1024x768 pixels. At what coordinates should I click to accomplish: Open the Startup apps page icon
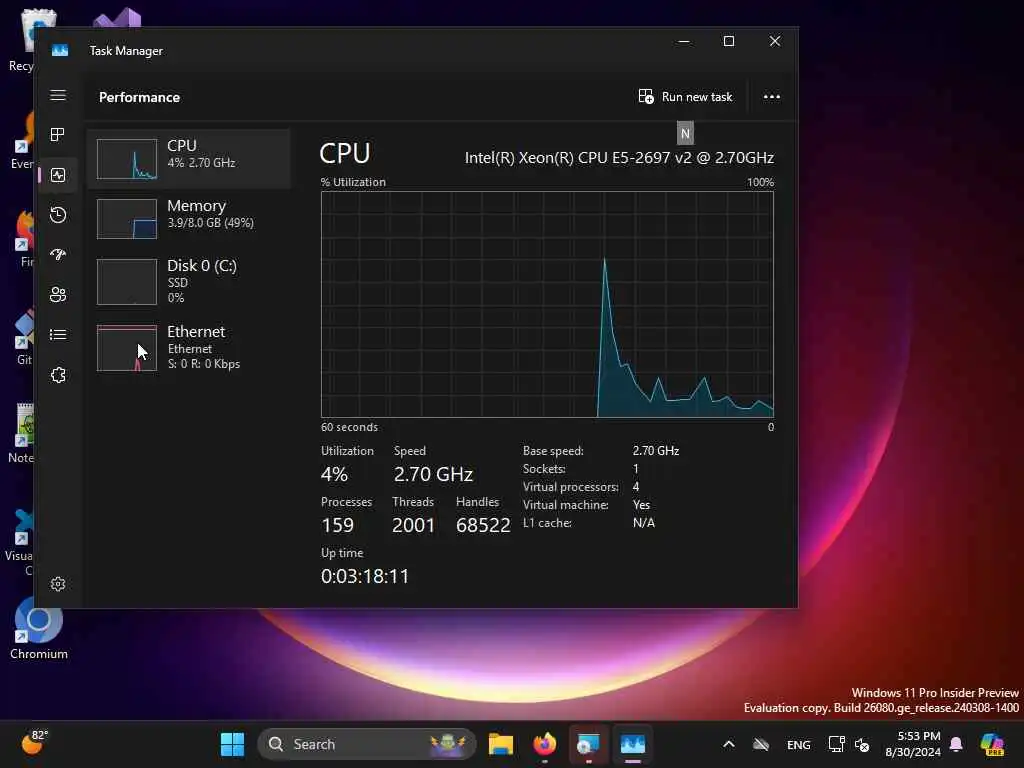coord(58,255)
